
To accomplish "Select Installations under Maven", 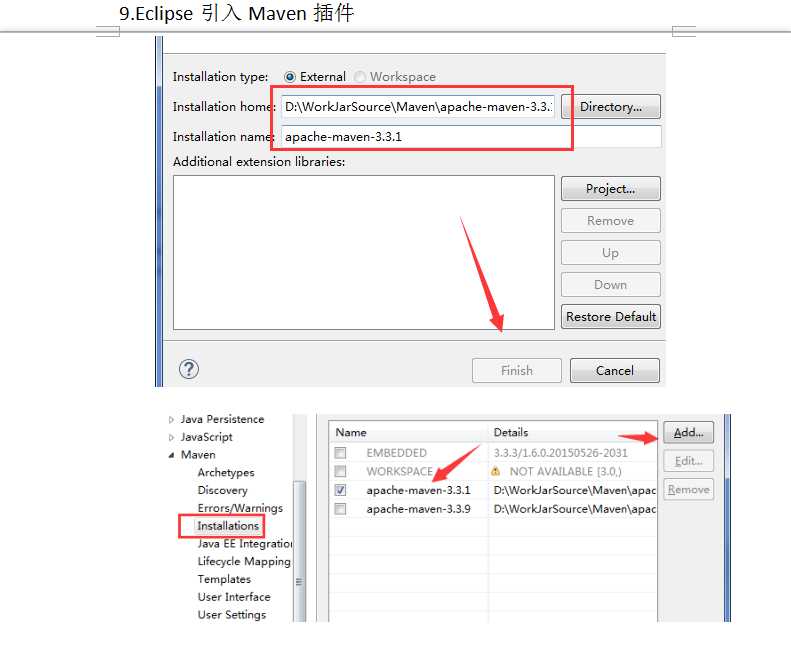I will [x=228, y=526].
